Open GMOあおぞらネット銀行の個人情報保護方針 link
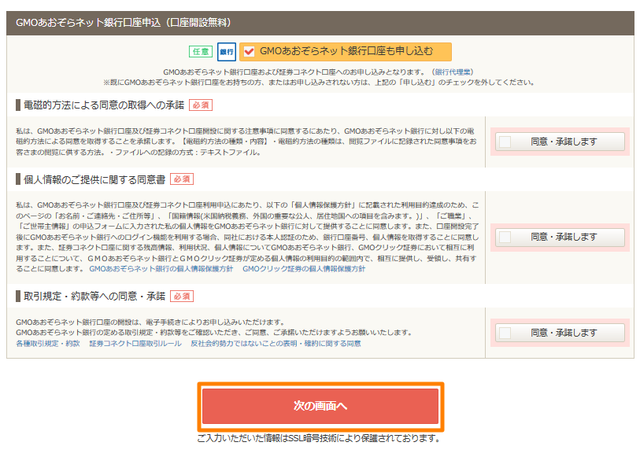The height and width of the screenshot is (457, 640). (x=161, y=269)
